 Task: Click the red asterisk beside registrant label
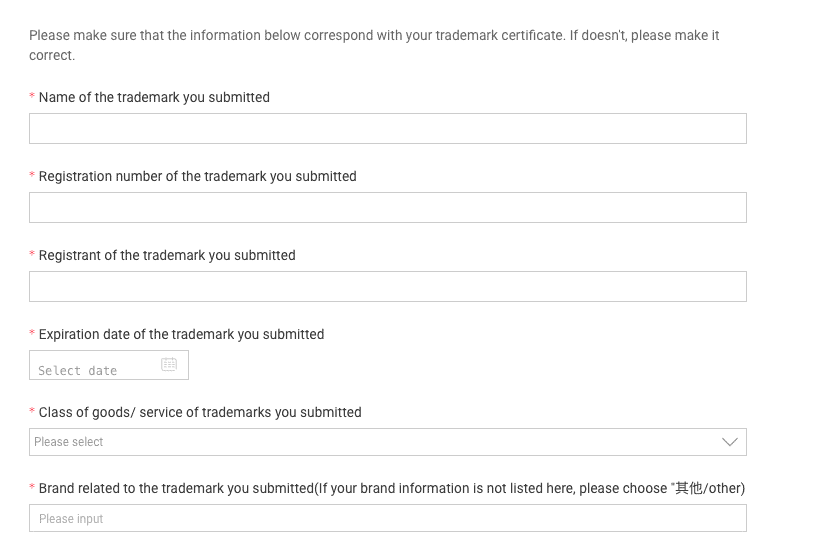pyautogui.click(x=32, y=255)
